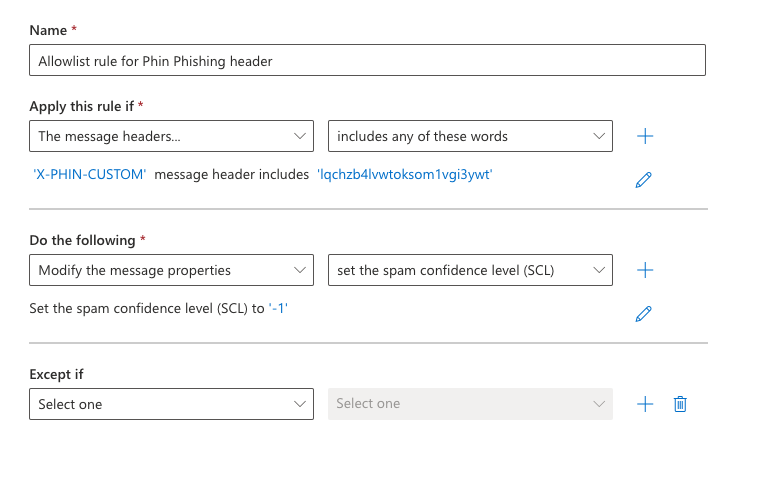This screenshot has height=498, width=780.
Task: Click the 'Except if' section label
Action: click(57, 374)
